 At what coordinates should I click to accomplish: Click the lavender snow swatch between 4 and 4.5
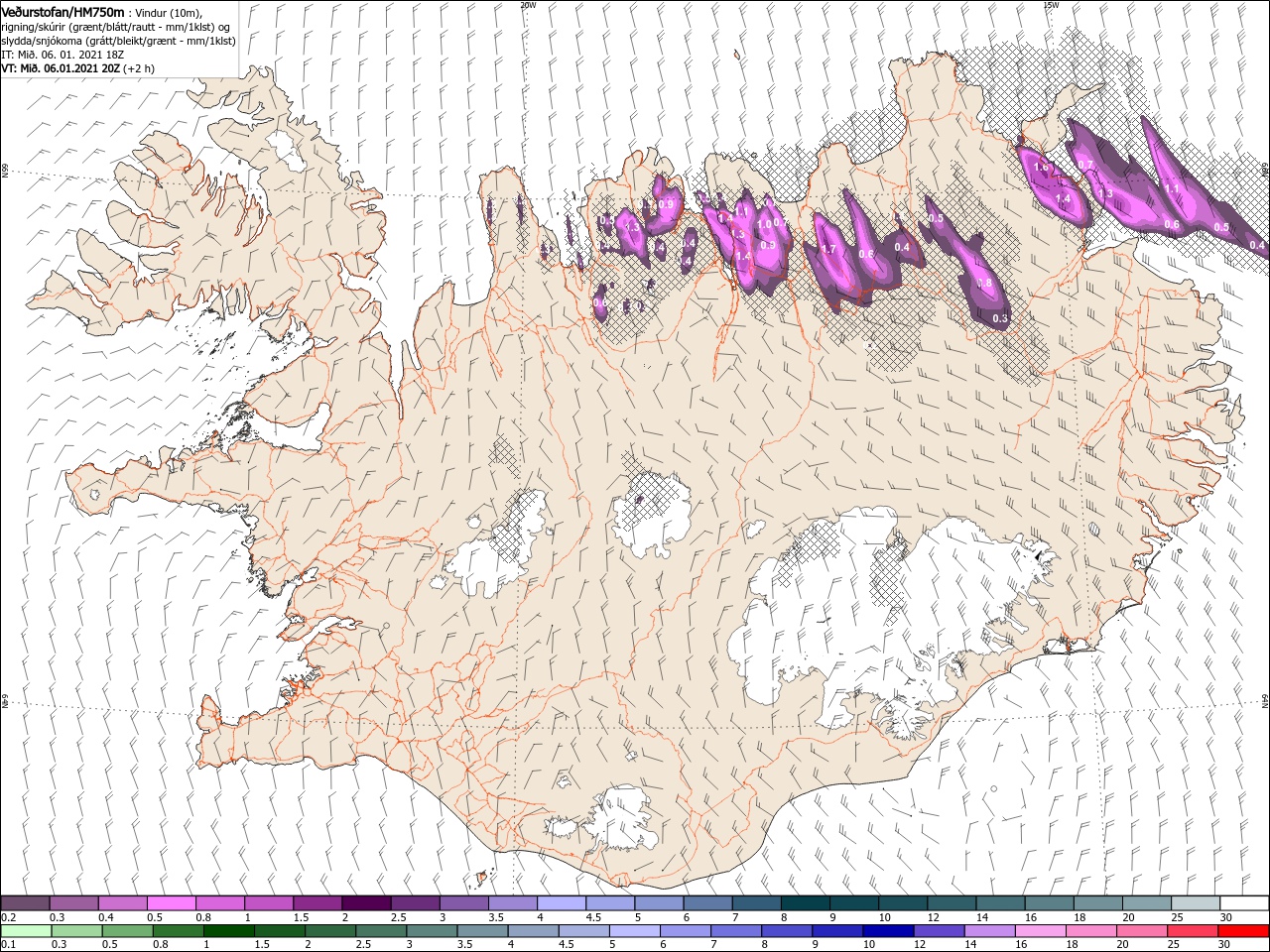coord(562,903)
